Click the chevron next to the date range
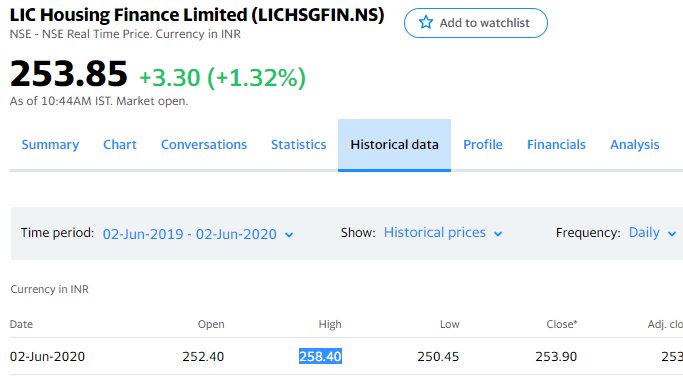The width and height of the screenshot is (683, 384). click(289, 235)
